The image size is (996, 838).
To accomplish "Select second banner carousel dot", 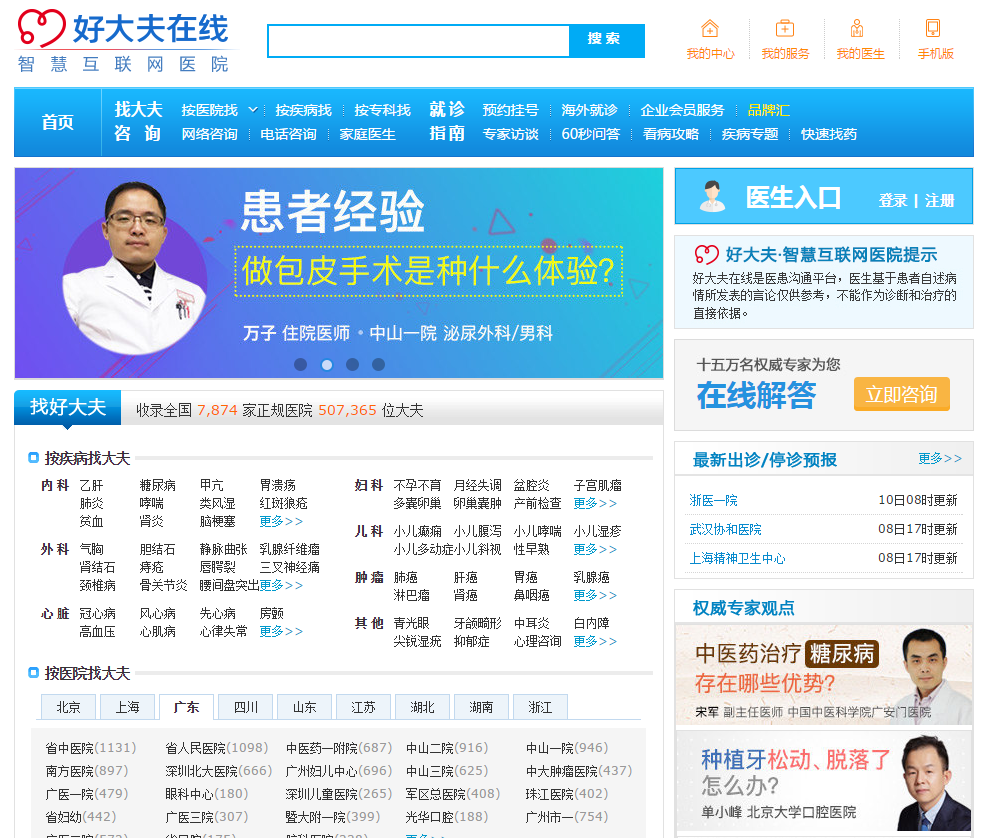I will tap(326, 364).
